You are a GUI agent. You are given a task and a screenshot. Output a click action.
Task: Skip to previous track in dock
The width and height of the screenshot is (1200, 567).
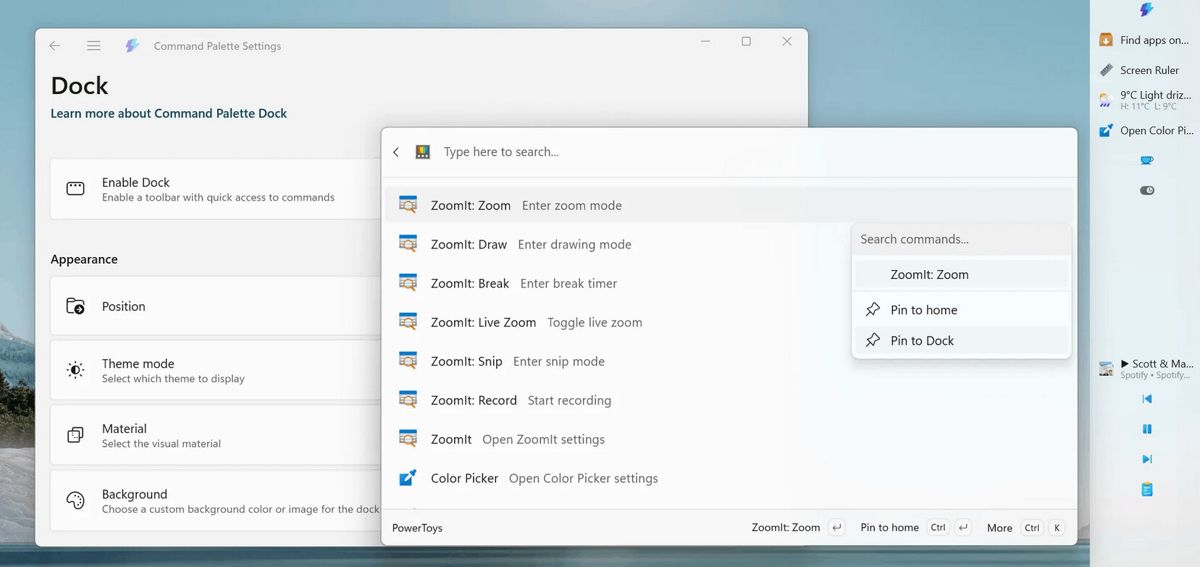click(1147, 399)
